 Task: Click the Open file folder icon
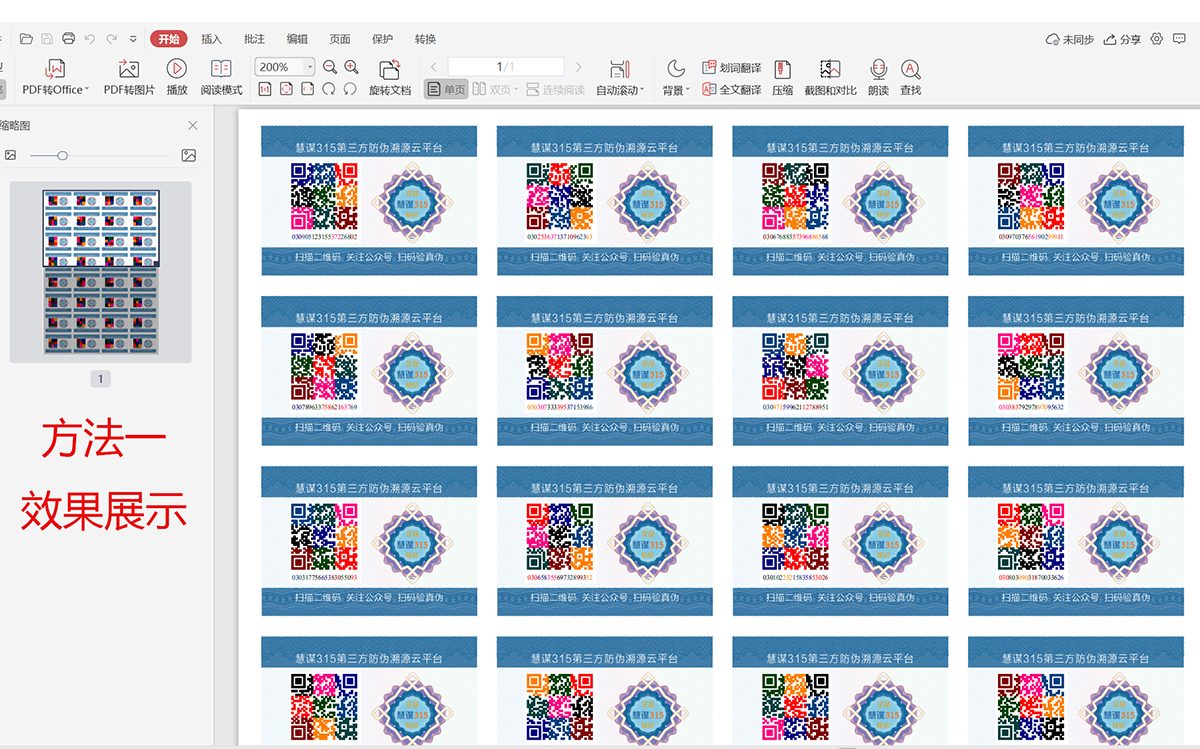pyautogui.click(x=26, y=39)
